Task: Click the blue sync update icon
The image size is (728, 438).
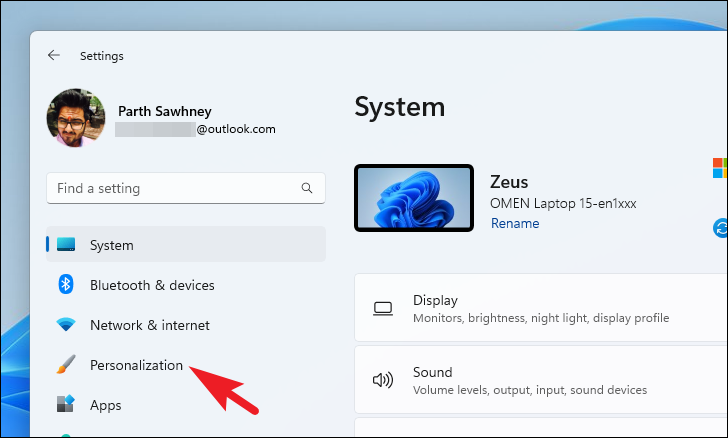Action: (x=721, y=228)
